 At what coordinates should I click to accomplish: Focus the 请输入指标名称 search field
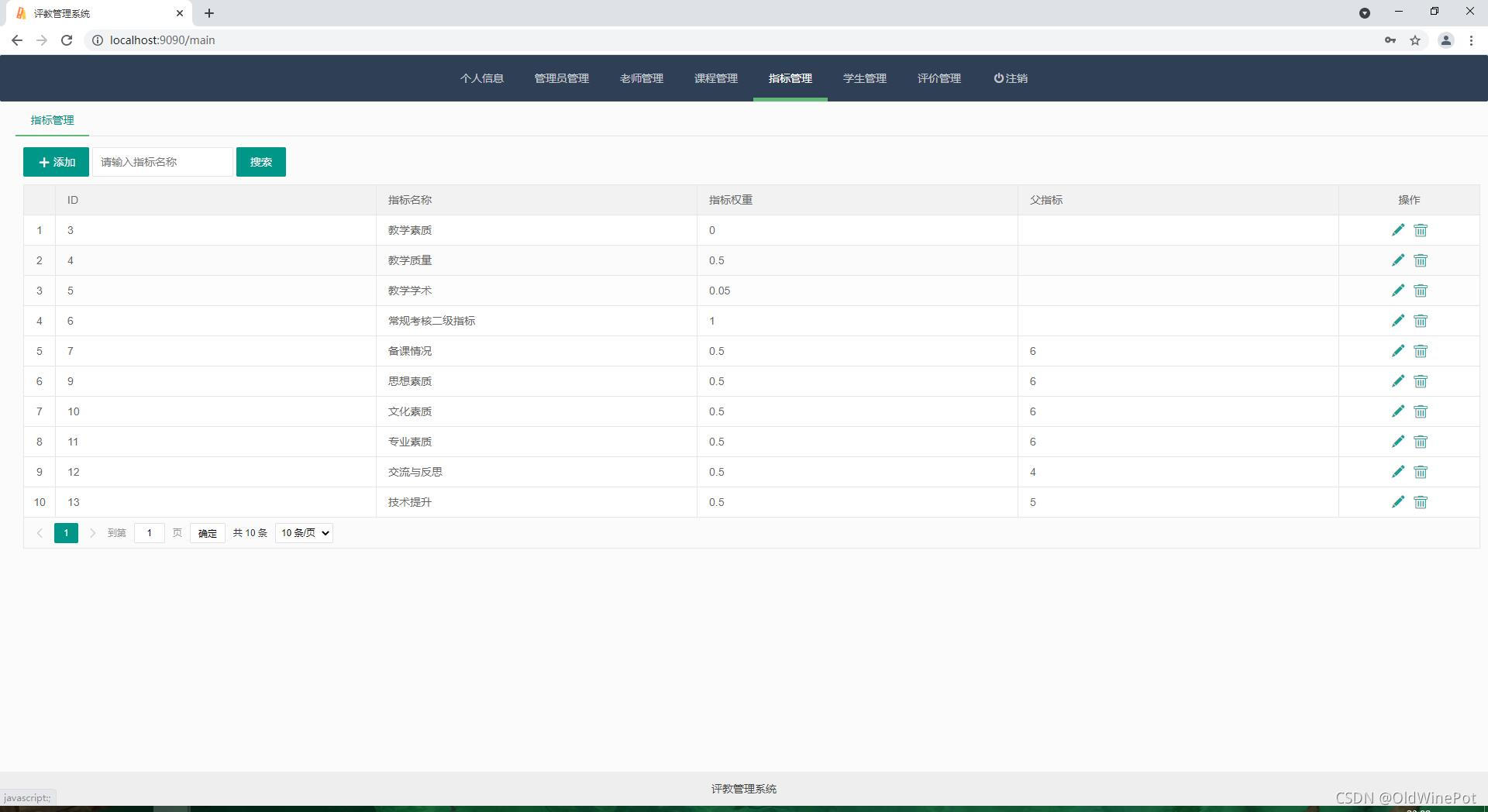[163, 162]
